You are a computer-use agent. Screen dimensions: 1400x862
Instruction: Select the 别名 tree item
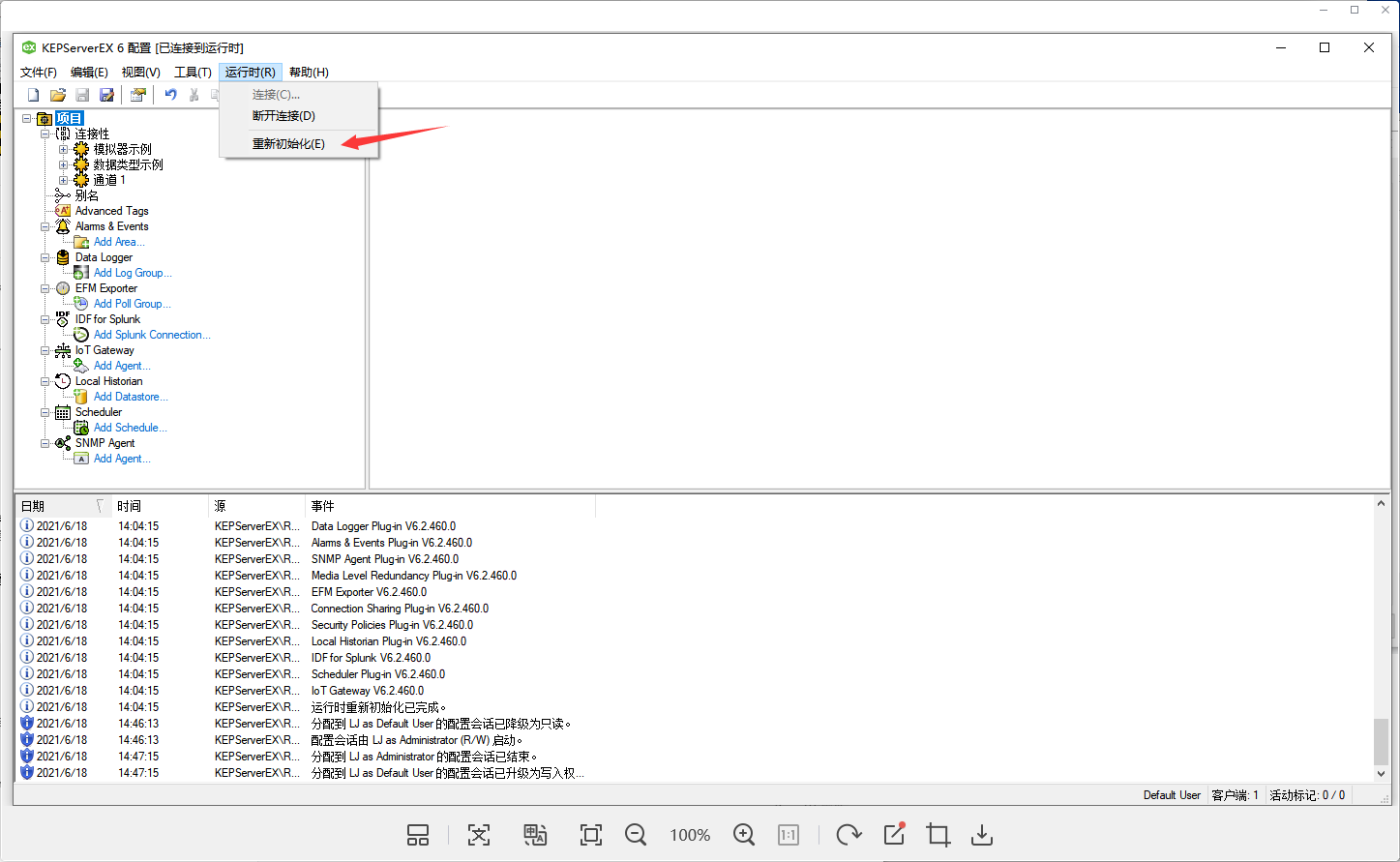coord(87,195)
